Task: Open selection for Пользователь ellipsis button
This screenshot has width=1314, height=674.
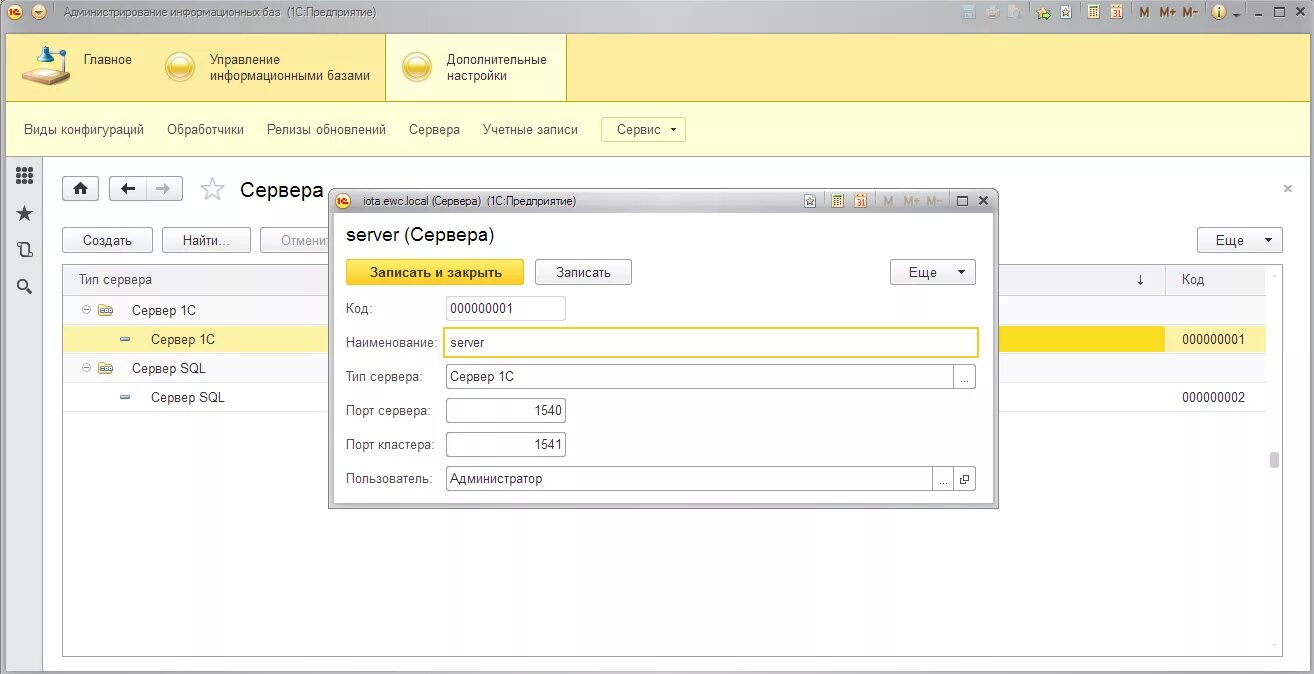Action: pos(943,479)
